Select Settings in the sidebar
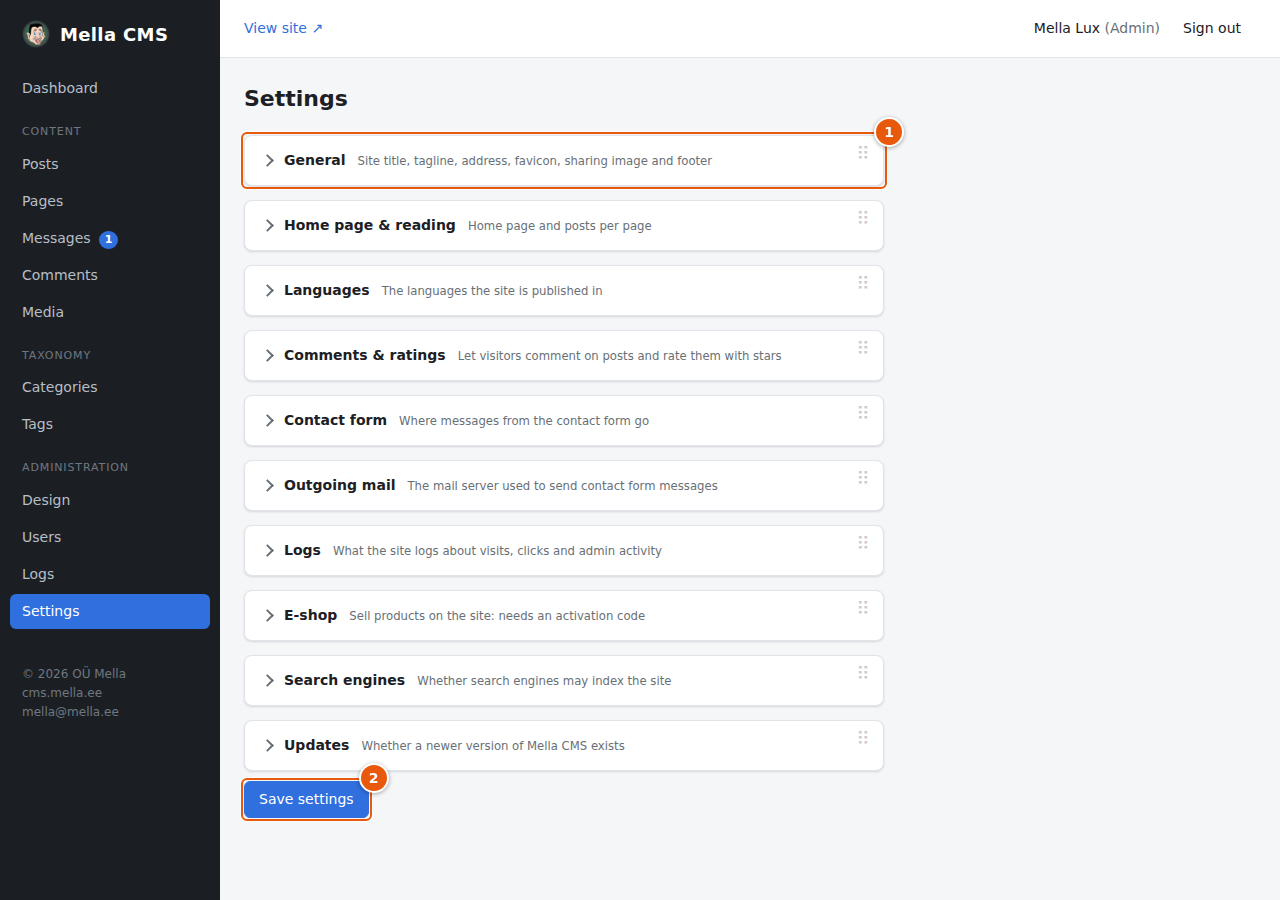1280x900 pixels. coord(110,611)
